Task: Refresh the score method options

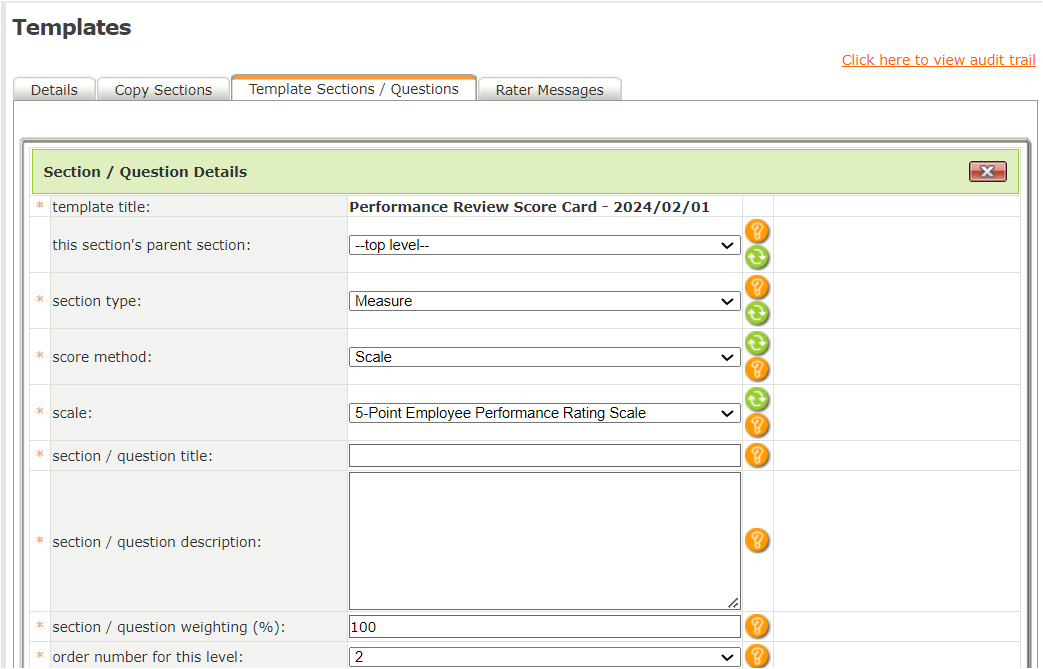Action: pyautogui.click(x=757, y=344)
